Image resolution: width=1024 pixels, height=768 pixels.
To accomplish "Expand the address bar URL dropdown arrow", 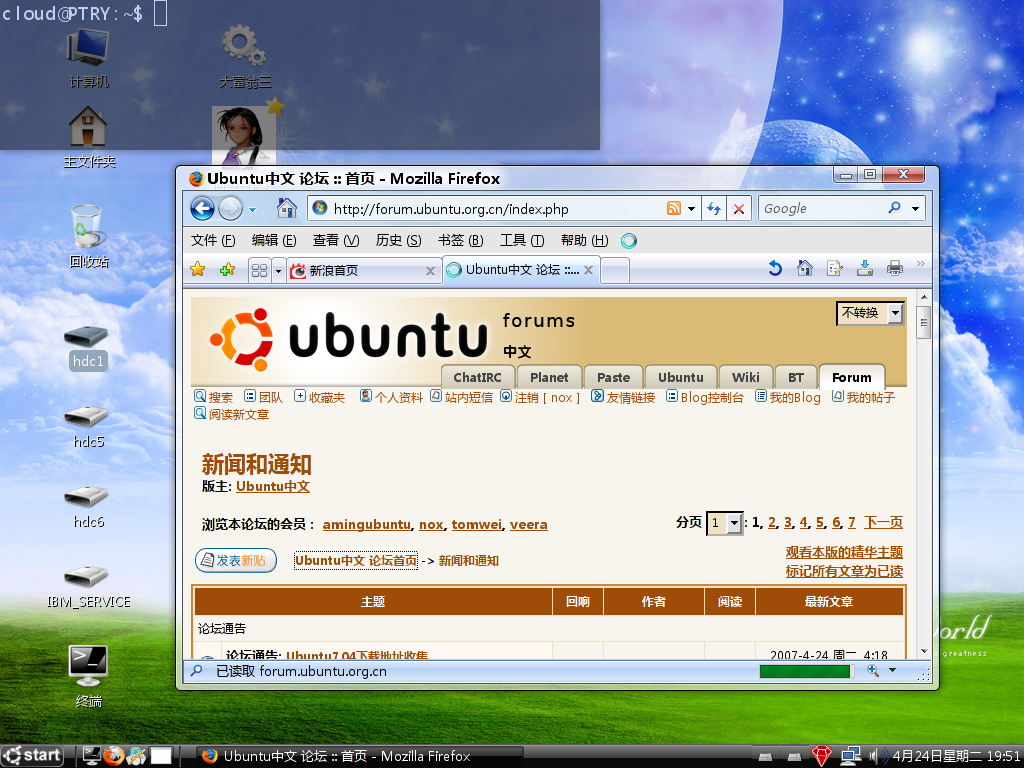I will (691, 209).
